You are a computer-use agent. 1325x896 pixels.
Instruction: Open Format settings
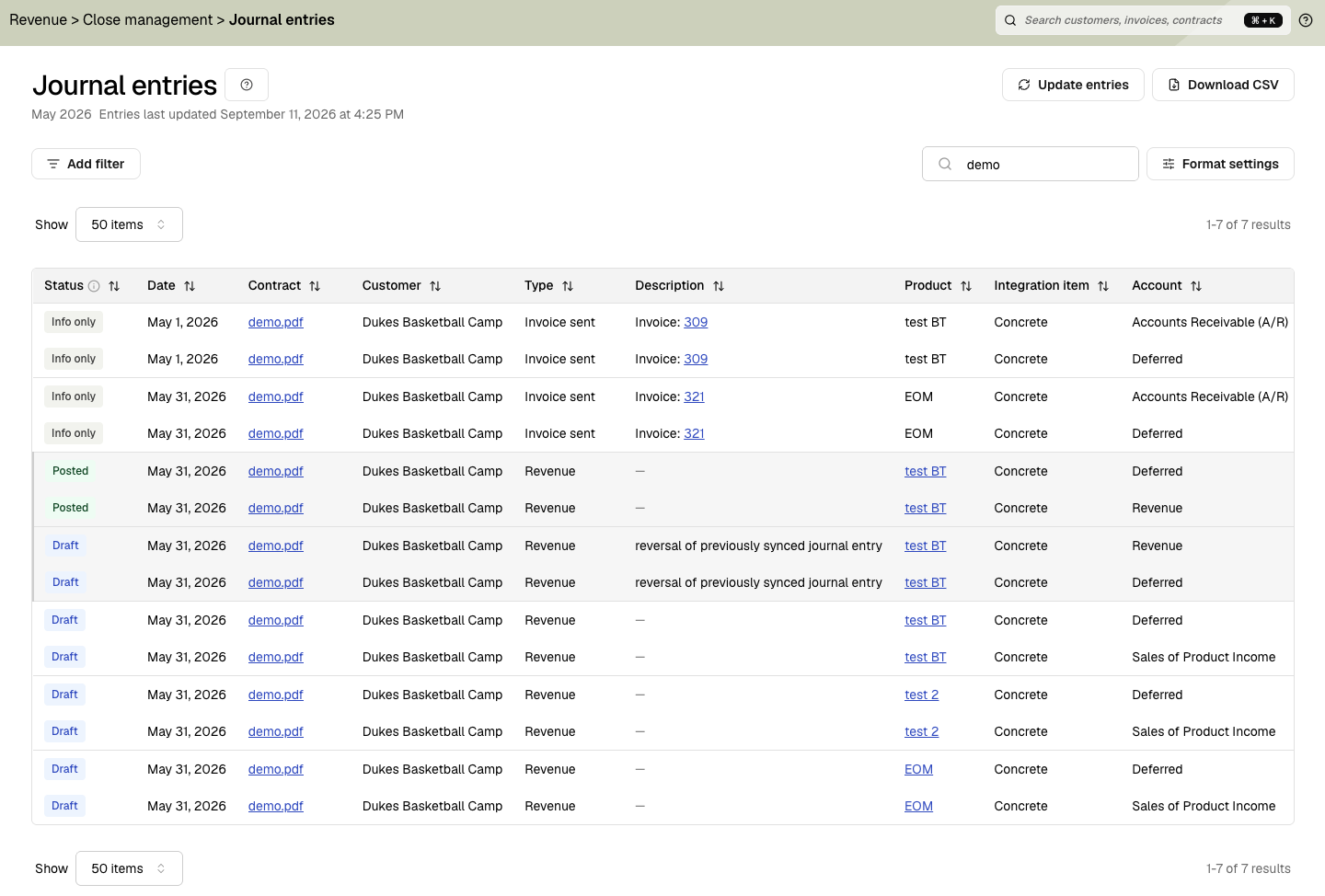(x=1220, y=164)
